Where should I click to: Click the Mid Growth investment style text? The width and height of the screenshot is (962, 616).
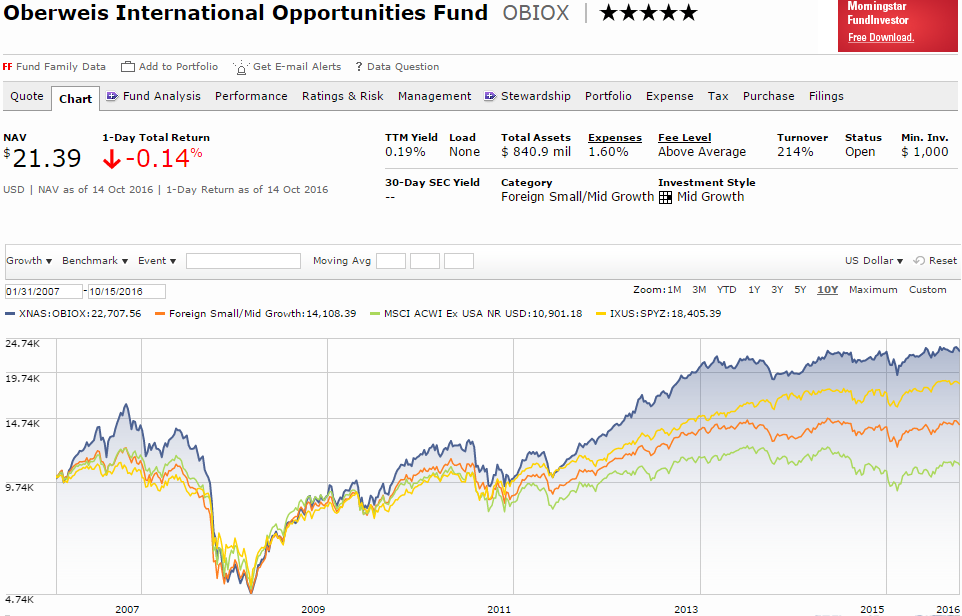[x=710, y=197]
